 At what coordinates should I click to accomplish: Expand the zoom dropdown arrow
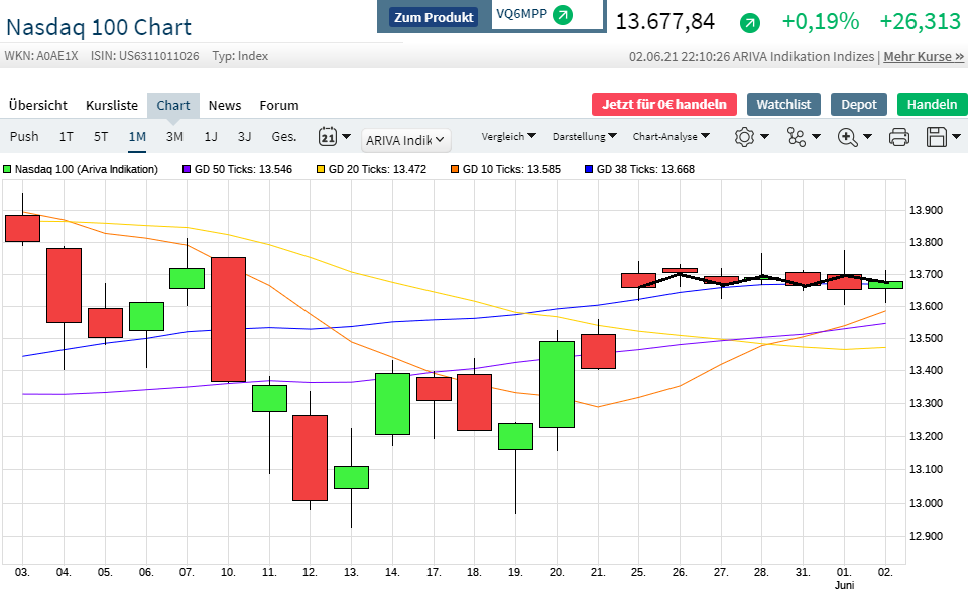pyautogui.click(x=867, y=136)
